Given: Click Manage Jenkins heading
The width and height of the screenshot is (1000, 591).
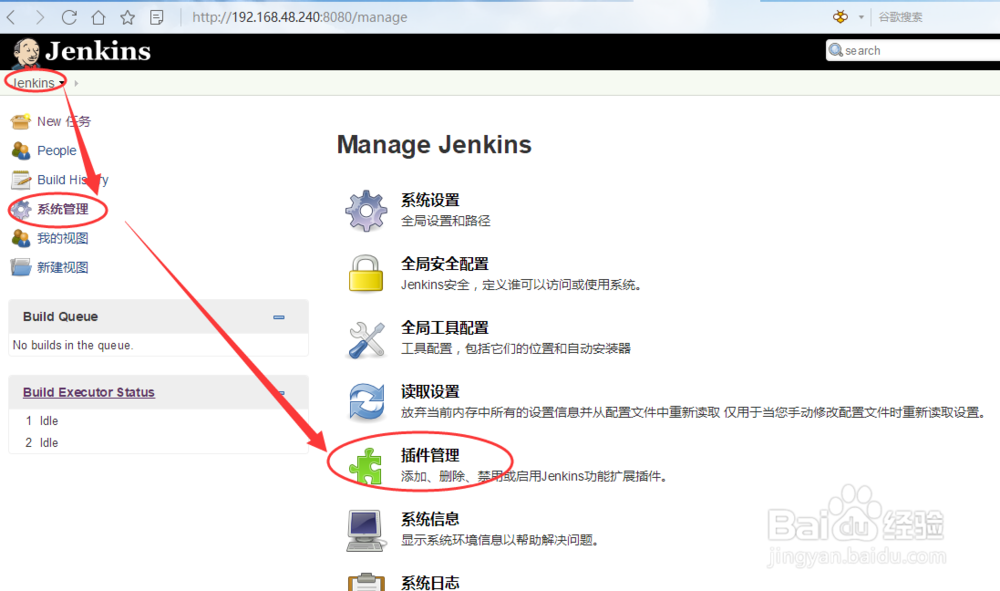Looking at the screenshot, I should [x=434, y=145].
